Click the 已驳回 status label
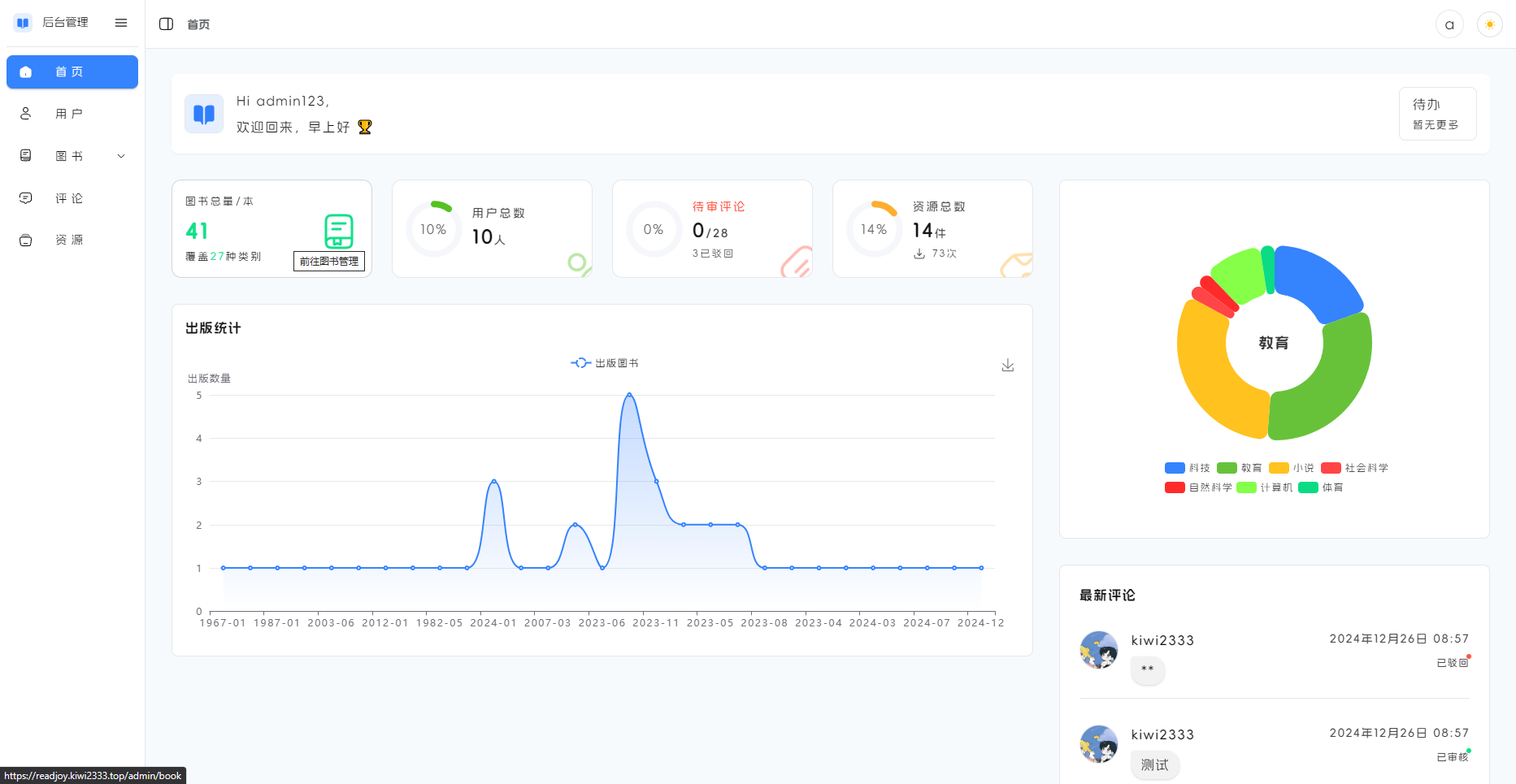This screenshot has height=784, width=1516. pos(1452,663)
